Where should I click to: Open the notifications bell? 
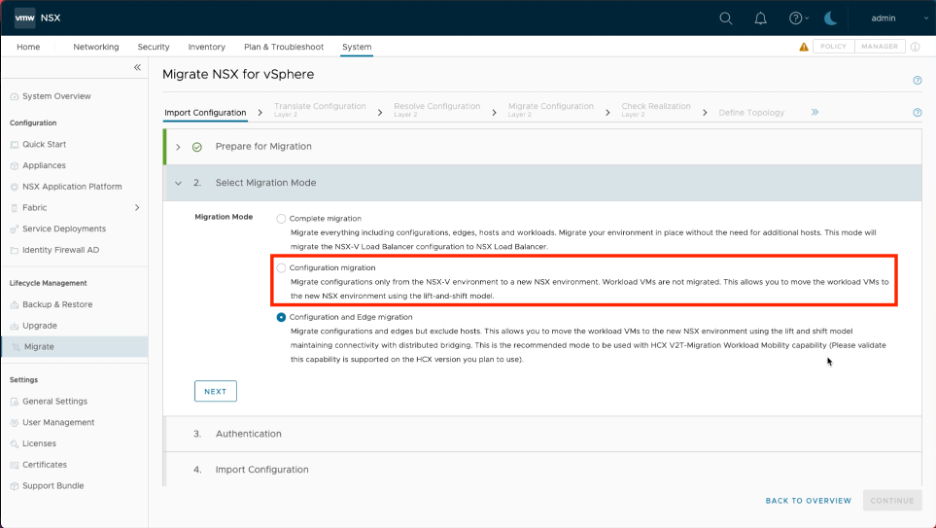click(761, 18)
